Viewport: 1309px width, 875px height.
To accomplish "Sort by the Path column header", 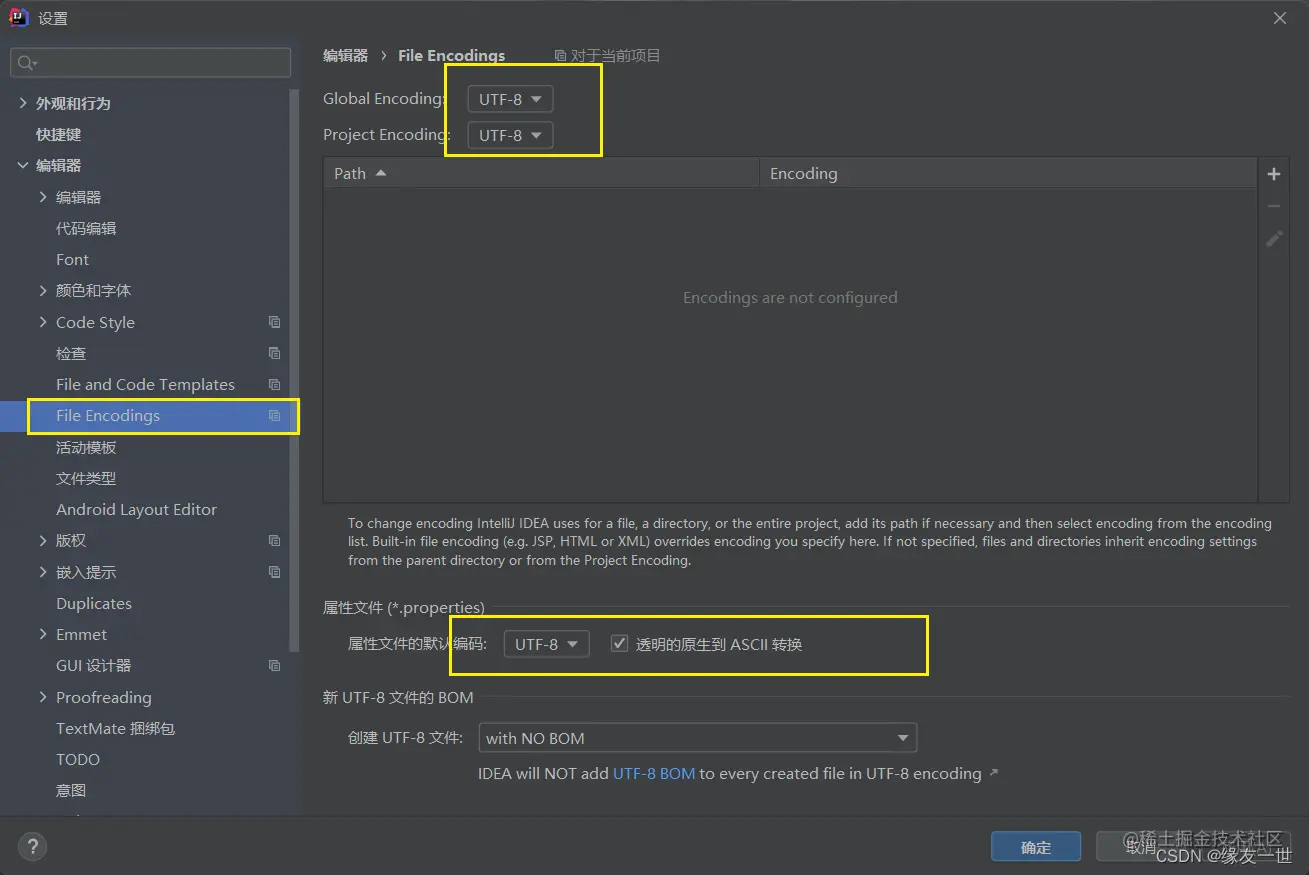I will pos(541,173).
